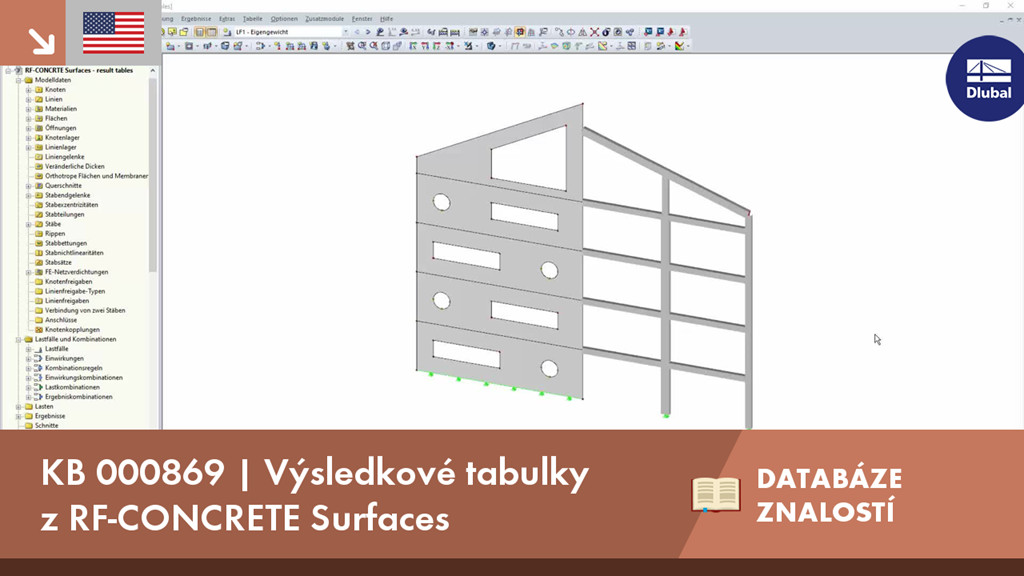This screenshot has height=576, width=1024.
Task: Select 'Stabbettungen' in navigator
Action: pyautogui.click(x=66, y=244)
